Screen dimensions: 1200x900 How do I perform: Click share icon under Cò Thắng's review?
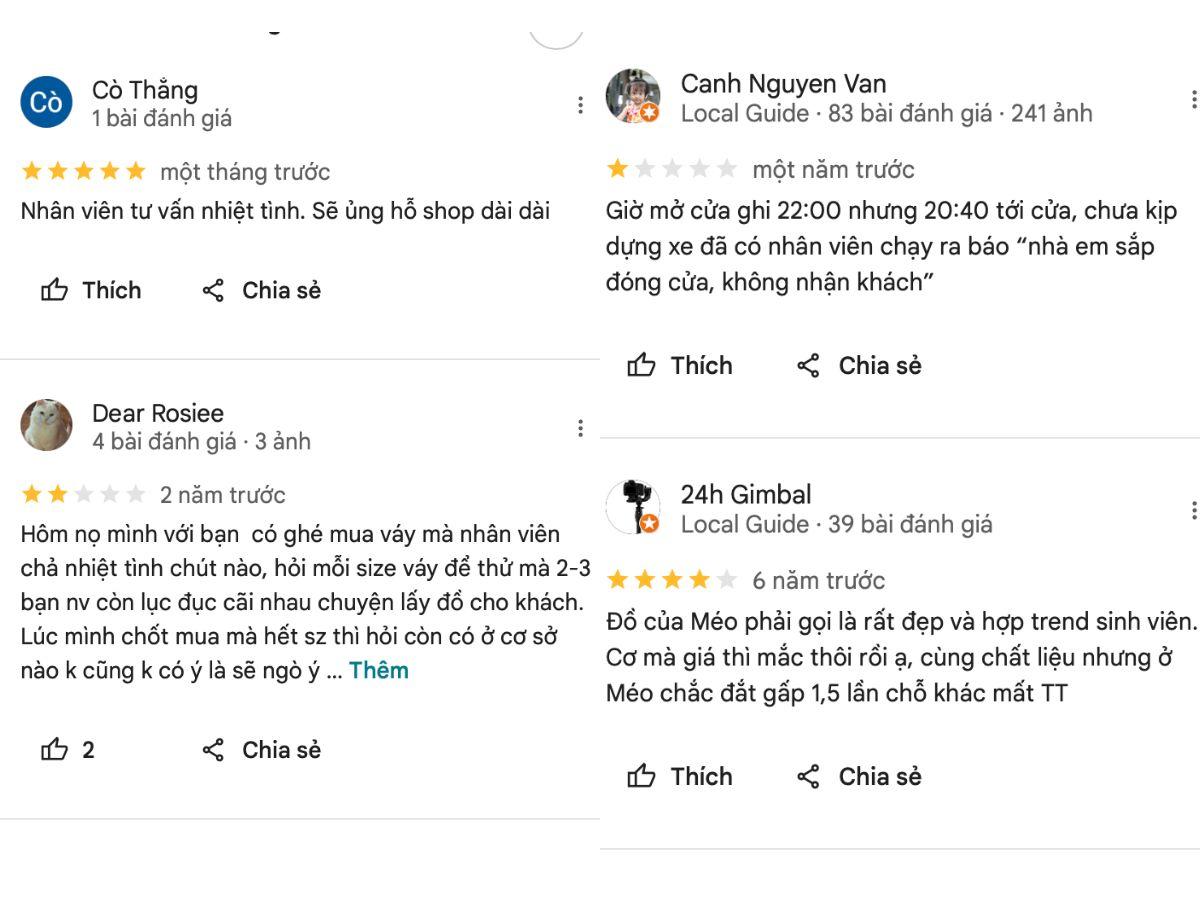point(213,291)
